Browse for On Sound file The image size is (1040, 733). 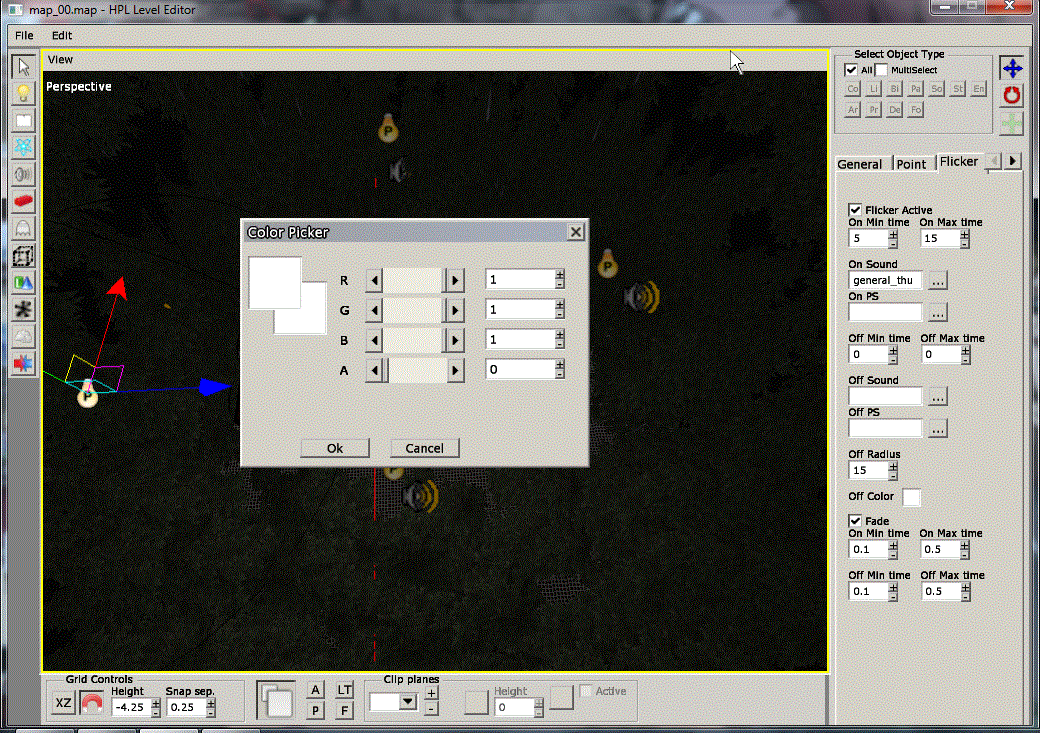tap(937, 280)
